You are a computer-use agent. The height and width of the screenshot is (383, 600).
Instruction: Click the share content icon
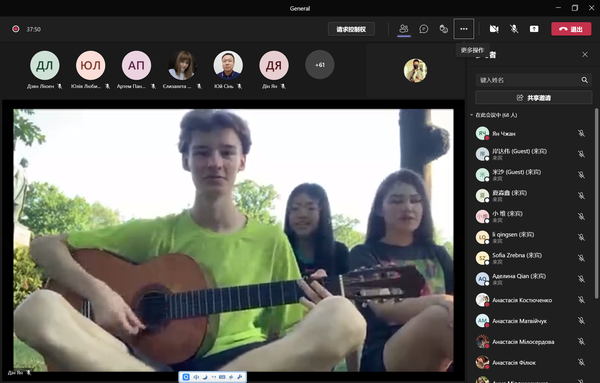(x=534, y=29)
